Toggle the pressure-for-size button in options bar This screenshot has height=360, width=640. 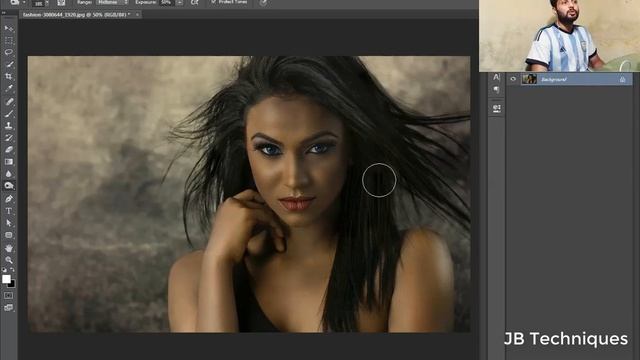[264, 2]
